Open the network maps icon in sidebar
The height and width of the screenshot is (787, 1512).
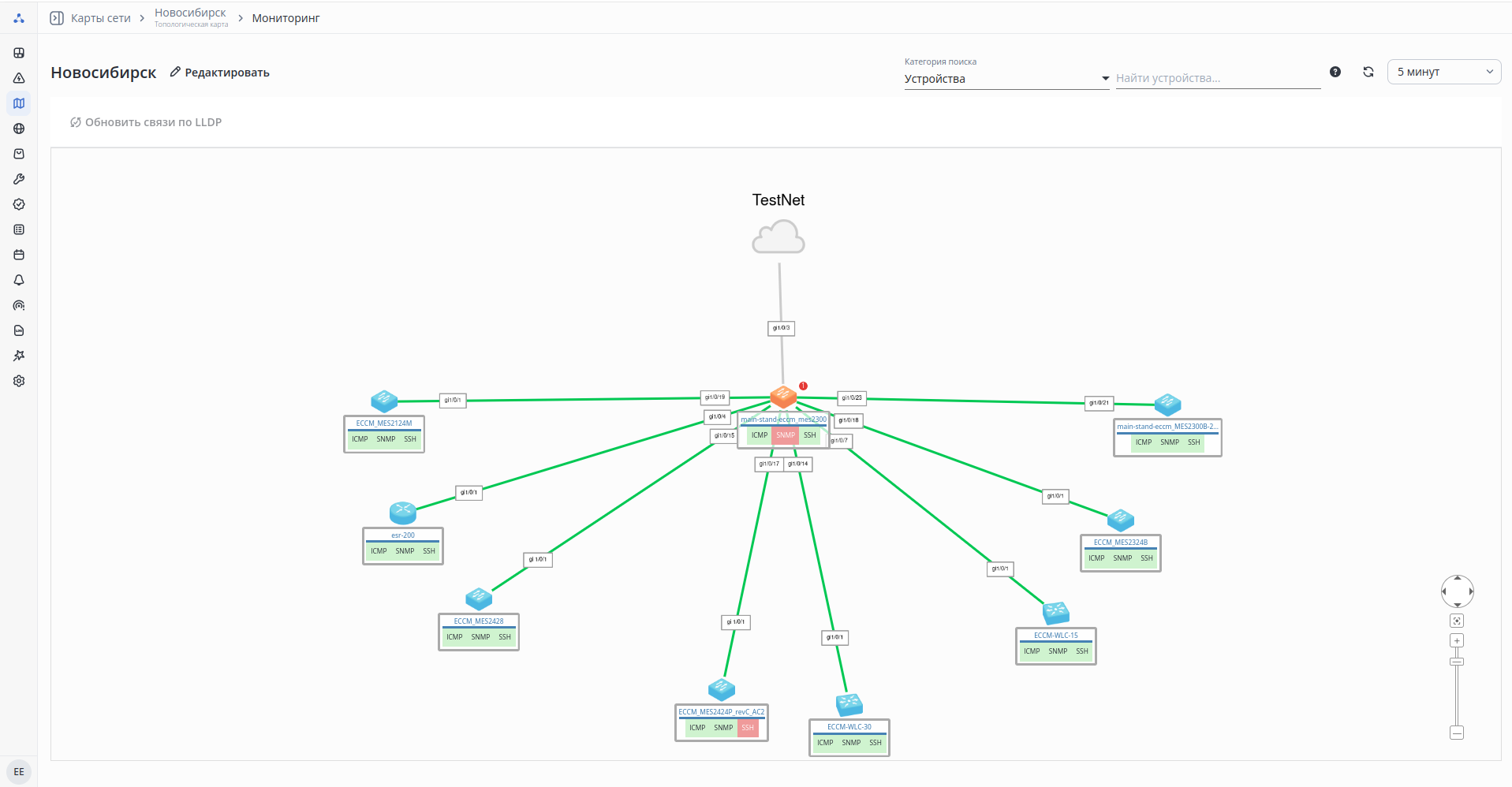pos(19,103)
